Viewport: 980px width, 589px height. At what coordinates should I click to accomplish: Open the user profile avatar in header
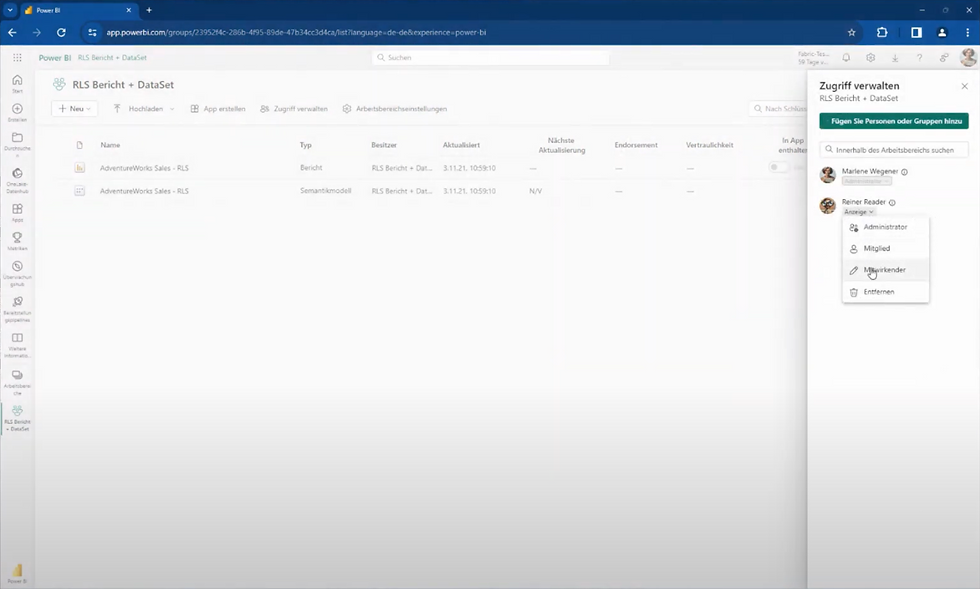click(969, 58)
